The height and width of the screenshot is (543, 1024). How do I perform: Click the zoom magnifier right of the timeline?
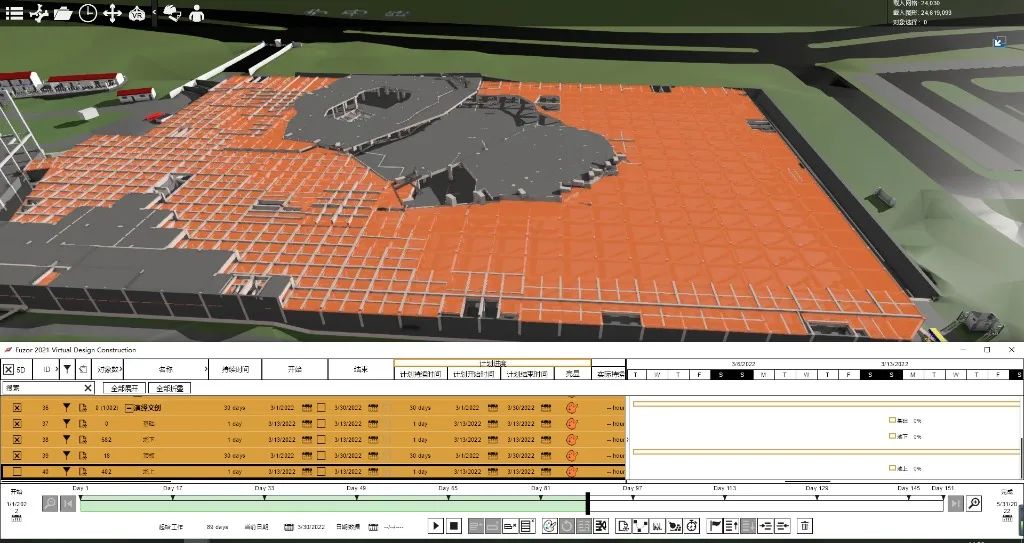pos(973,504)
